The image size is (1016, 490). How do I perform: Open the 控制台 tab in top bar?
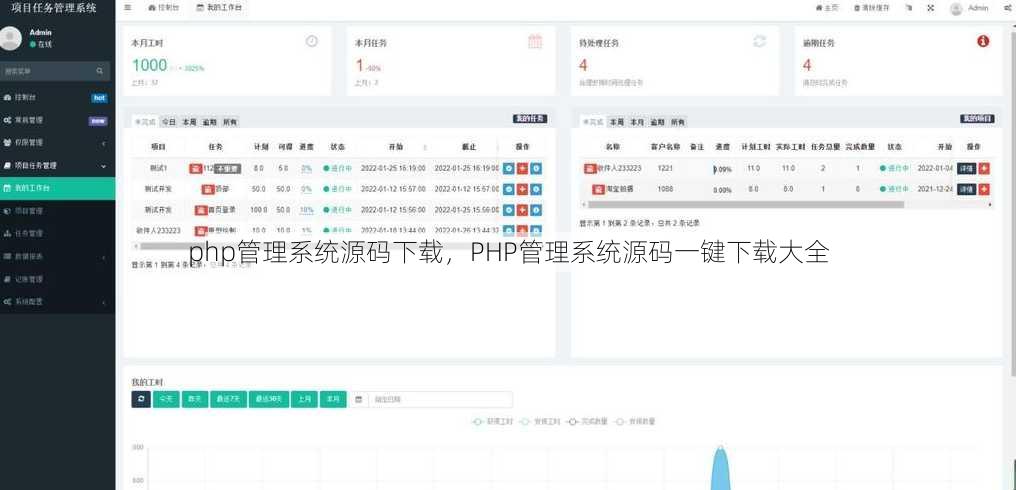click(164, 8)
